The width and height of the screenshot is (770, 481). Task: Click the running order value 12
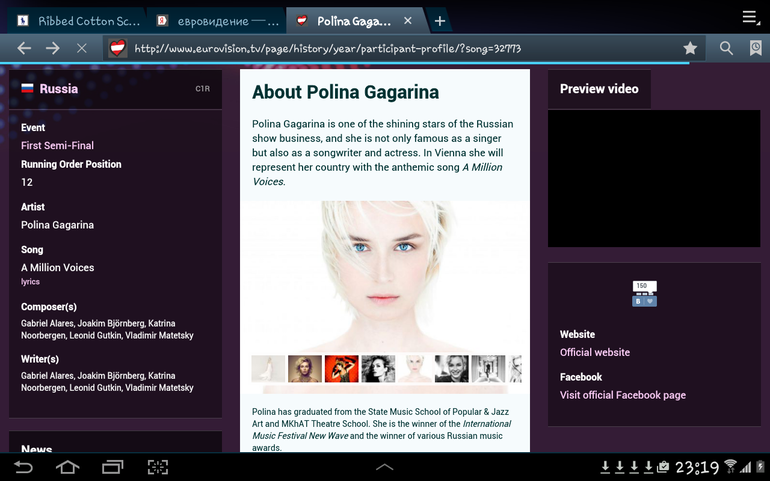[x=27, y=182]
